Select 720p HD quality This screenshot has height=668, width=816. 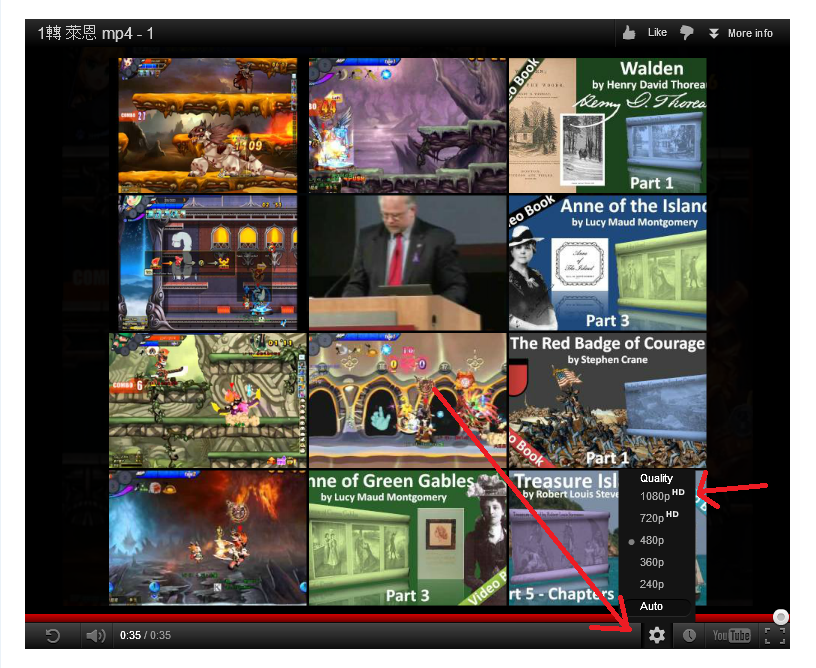pos(658,517)
